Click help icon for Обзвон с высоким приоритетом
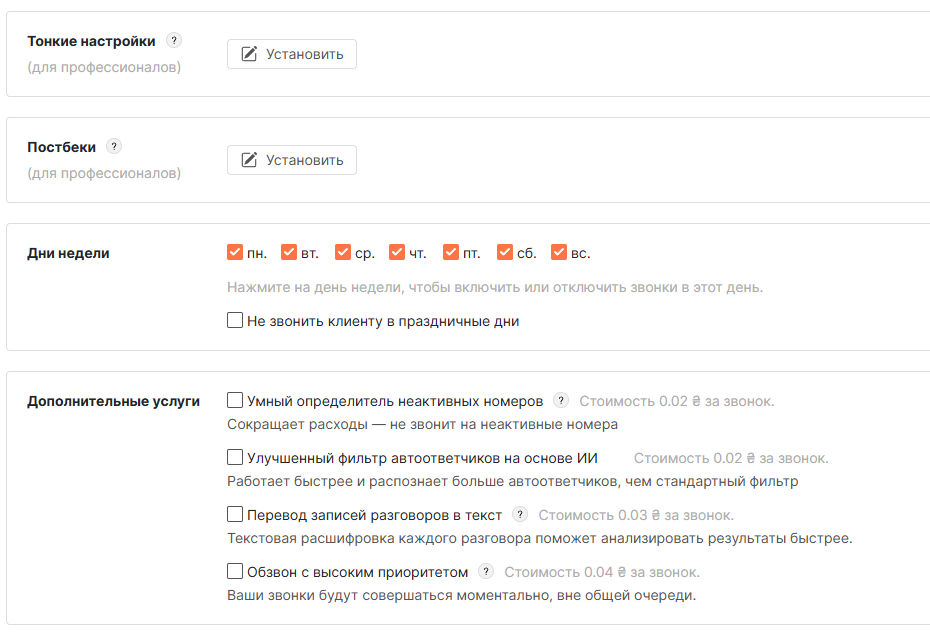This screenshot has height=638, width=930. [486, 571]
